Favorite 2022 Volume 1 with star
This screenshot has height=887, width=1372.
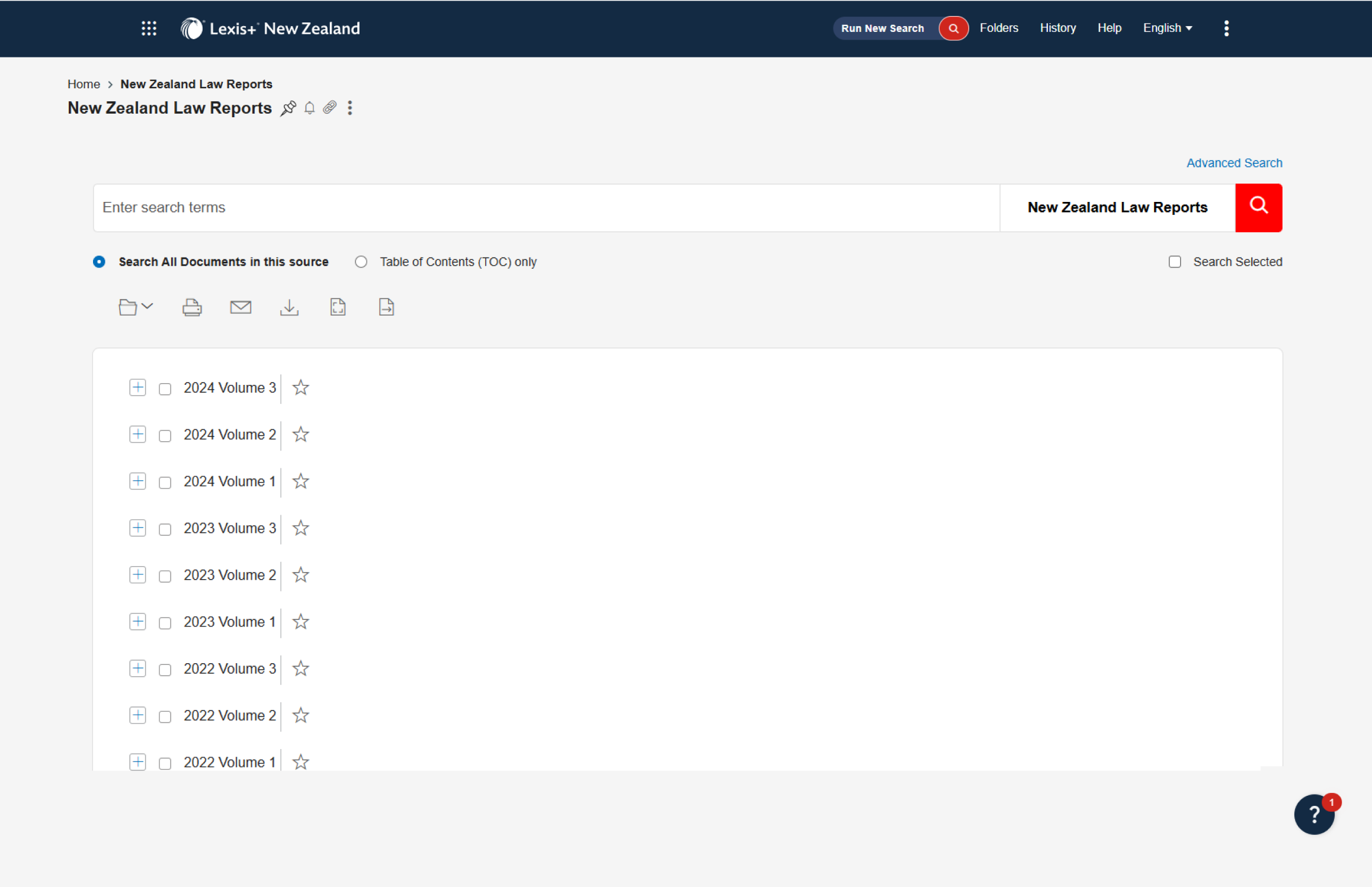click(x=301, y=761)
